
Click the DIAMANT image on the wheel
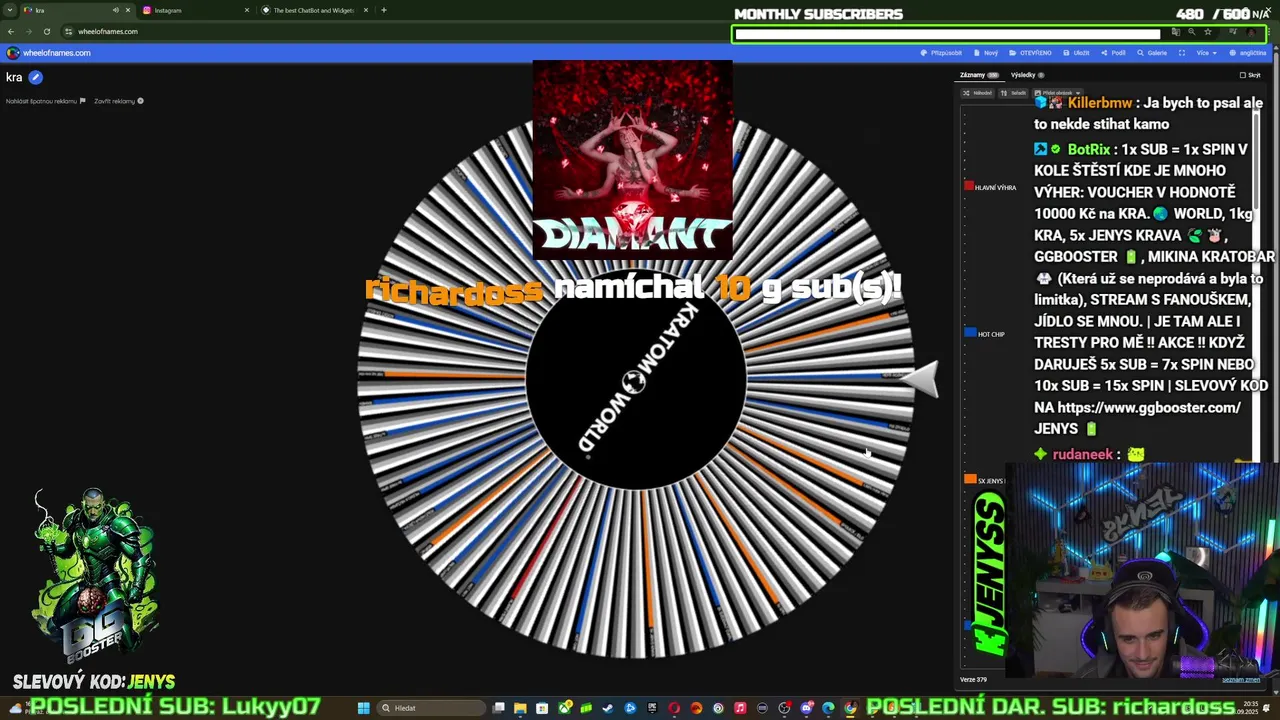[632, 160]
